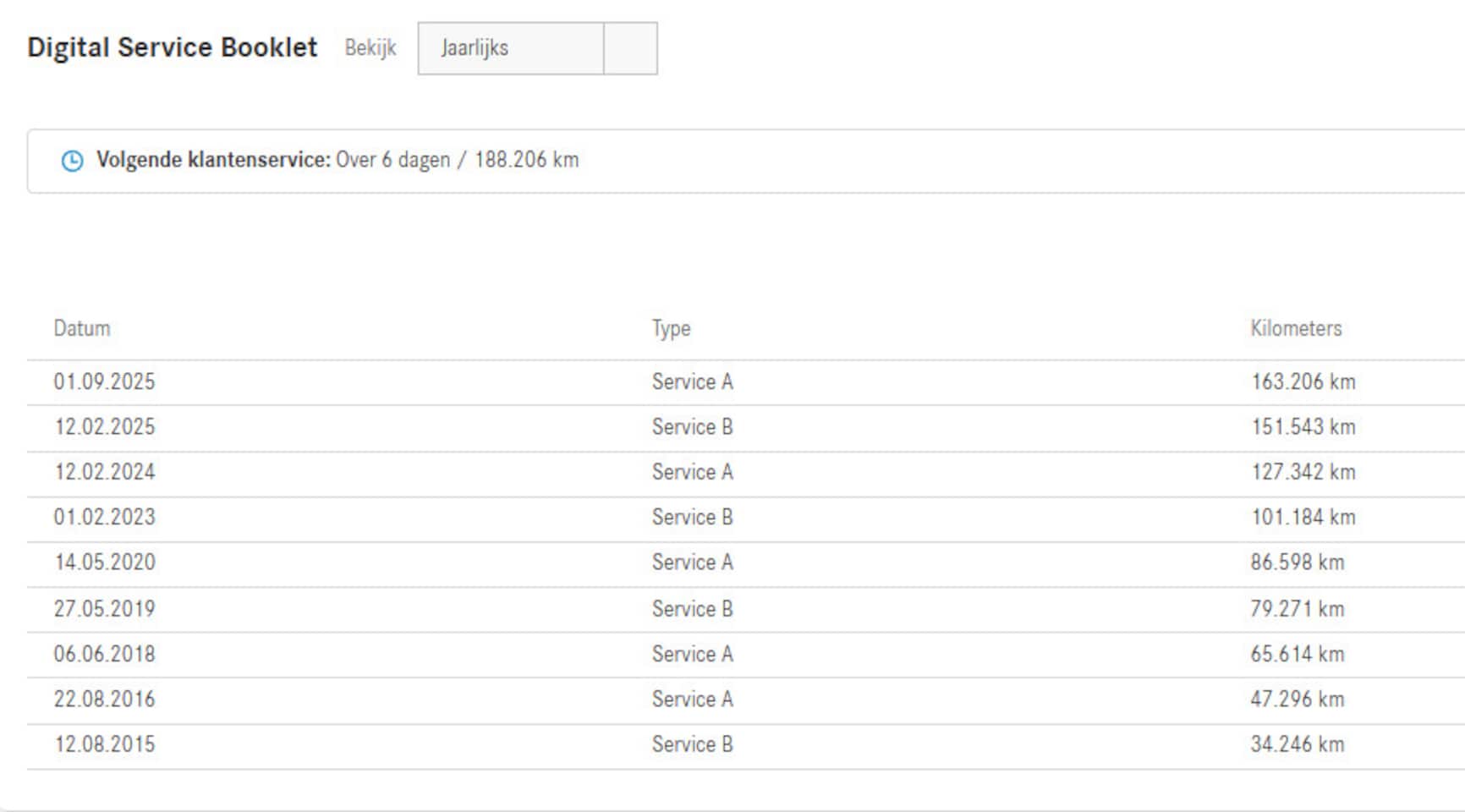
Task: Click the Digital Service Booklet heading
Action: click(173, 47)
